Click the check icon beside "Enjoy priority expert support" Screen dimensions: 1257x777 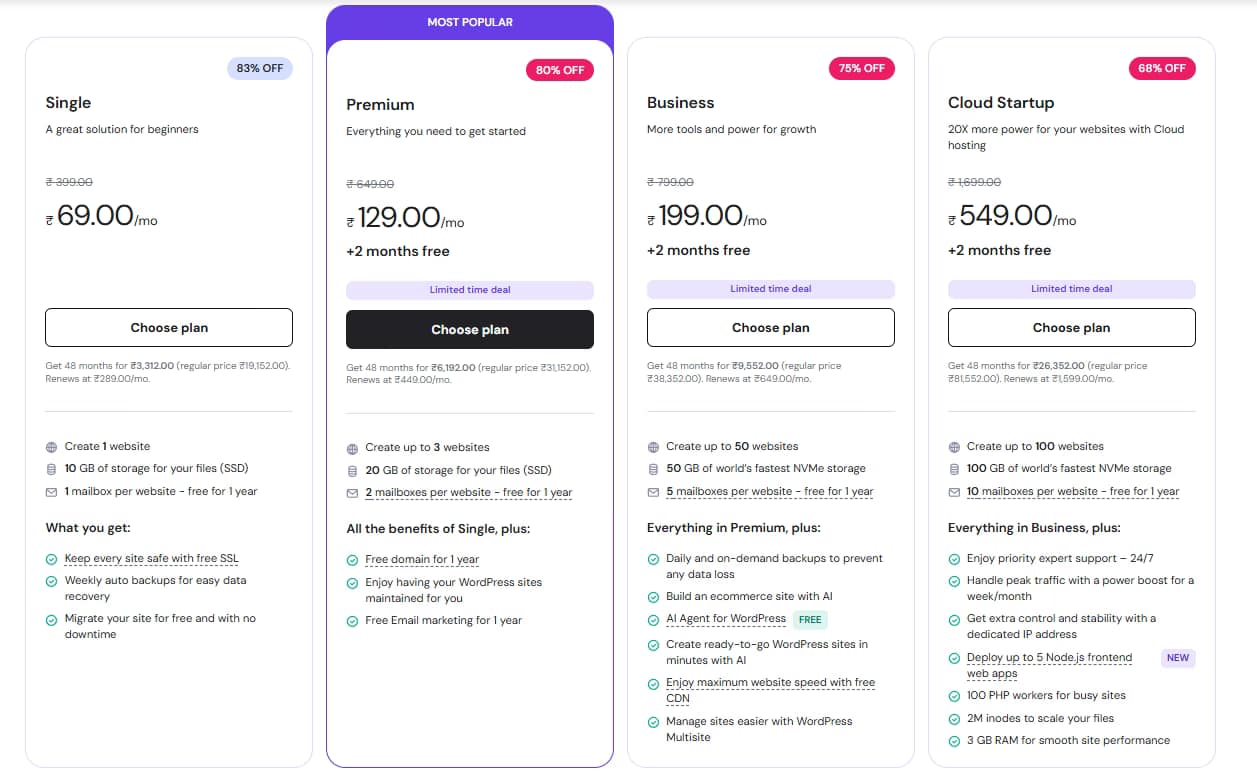[953, 558]
